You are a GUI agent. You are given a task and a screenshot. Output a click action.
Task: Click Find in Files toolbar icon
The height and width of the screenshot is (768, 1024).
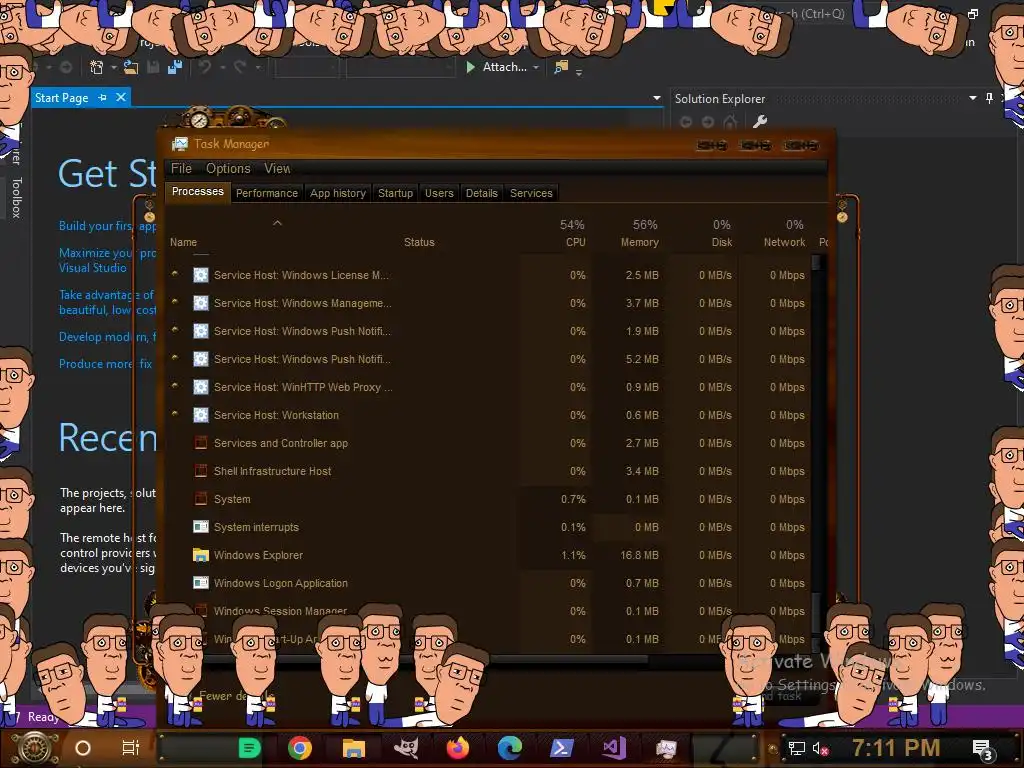click(x=561, y=67)
